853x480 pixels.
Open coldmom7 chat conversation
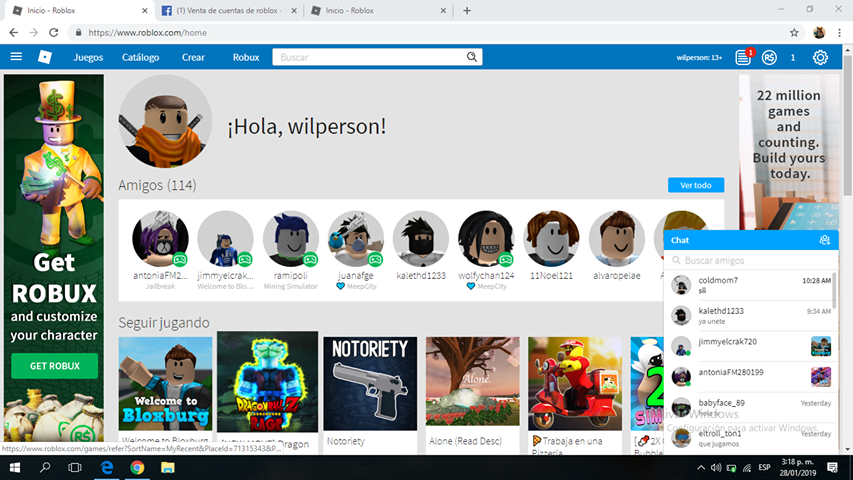[x=750, y=285]
